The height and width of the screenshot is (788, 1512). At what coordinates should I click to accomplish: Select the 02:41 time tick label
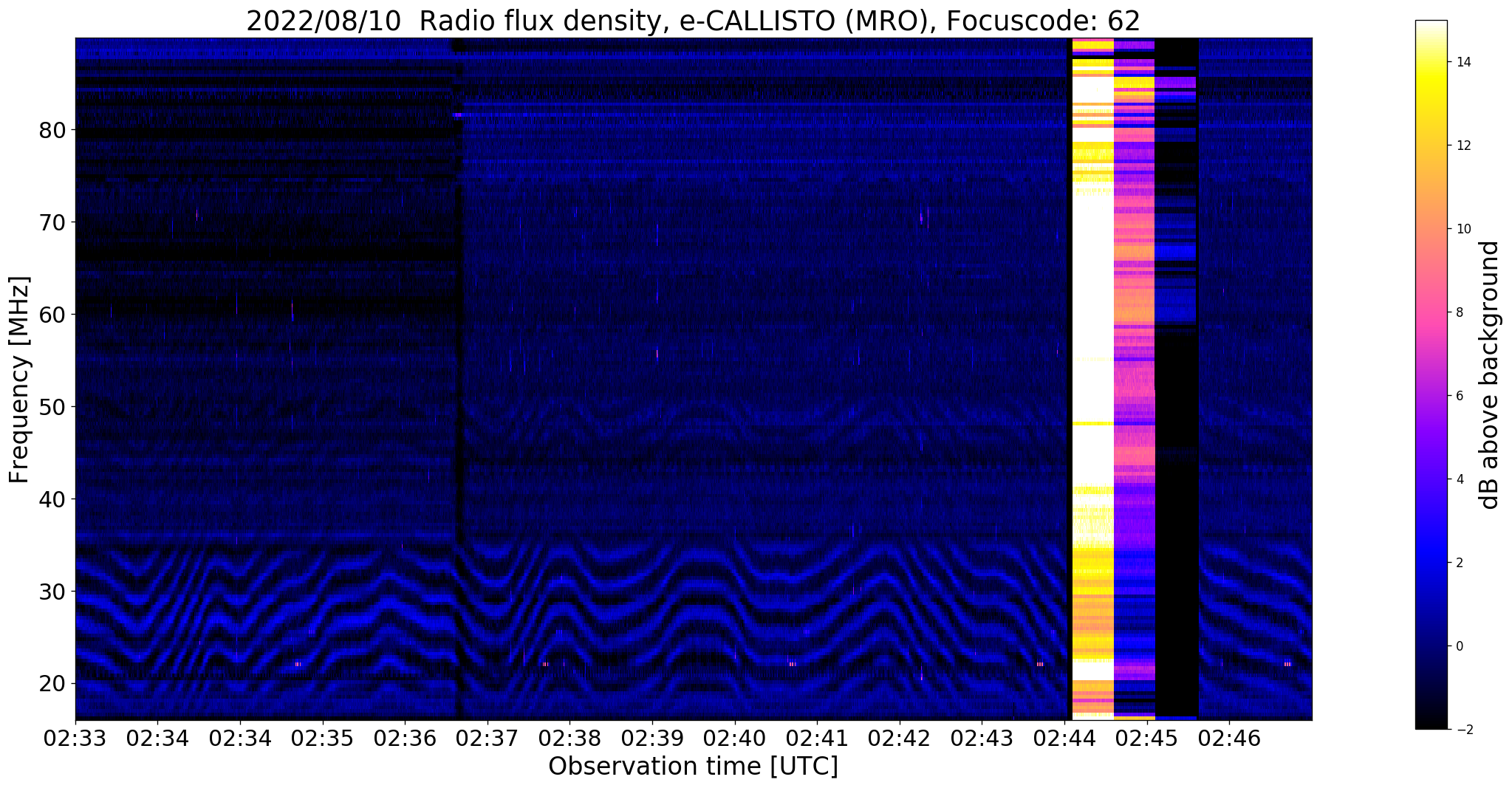coord(817,738)
